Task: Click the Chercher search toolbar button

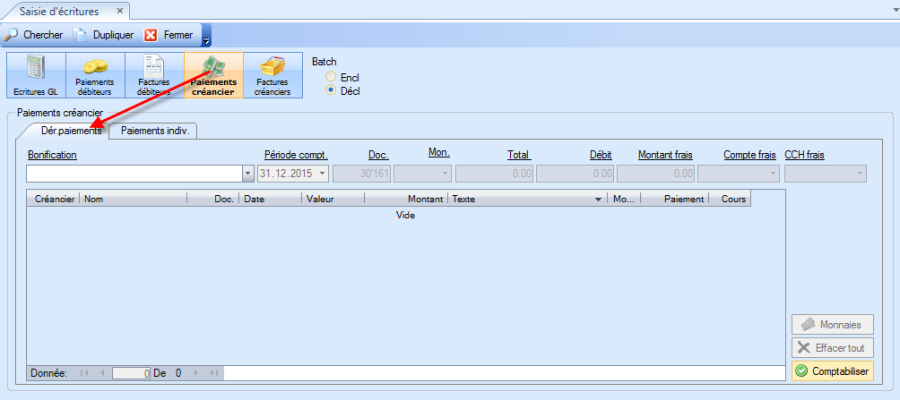Action: tap(34, 35)
